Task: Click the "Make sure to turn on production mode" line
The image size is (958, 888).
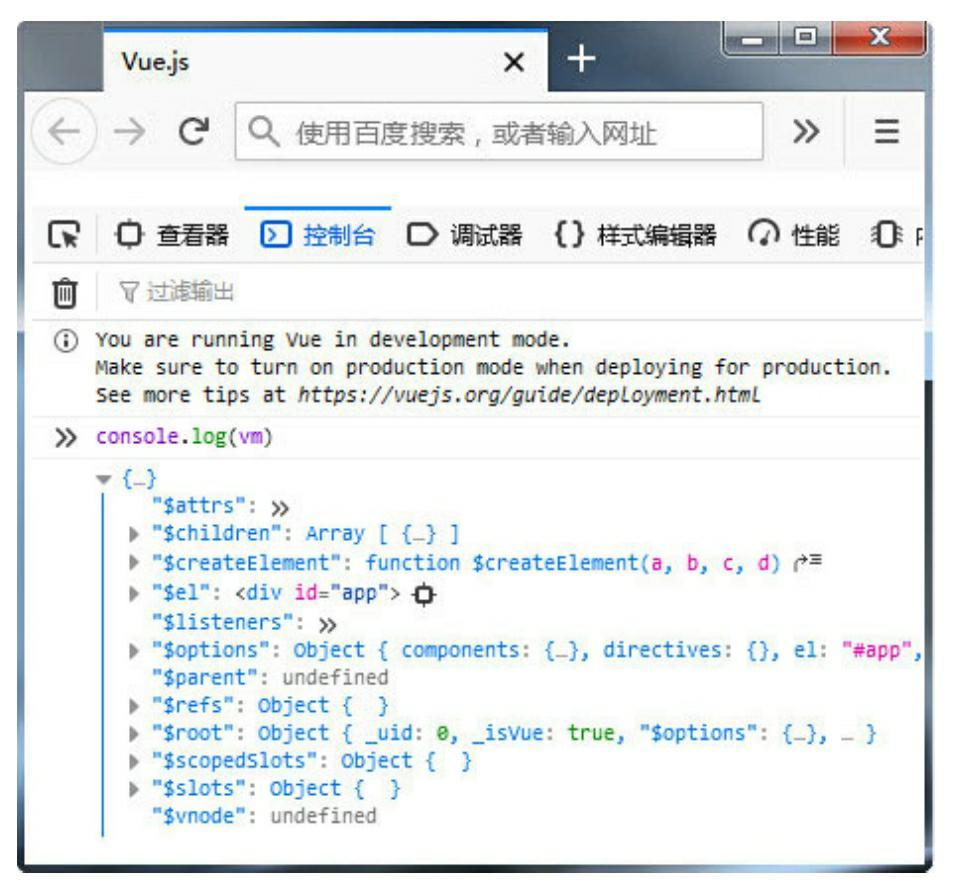Action: [x=493, y=368]
